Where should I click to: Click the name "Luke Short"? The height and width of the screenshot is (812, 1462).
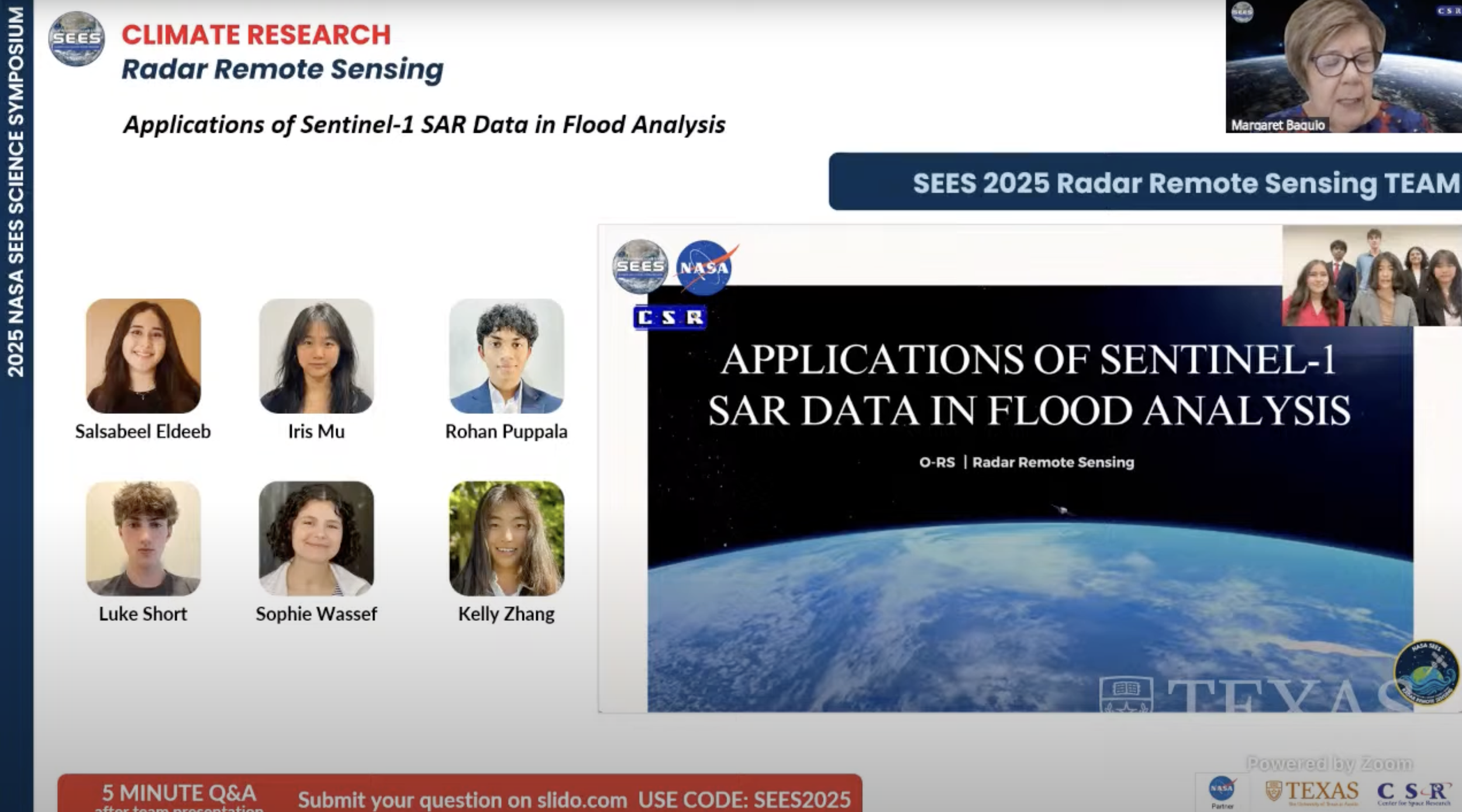tap(143, 614)
